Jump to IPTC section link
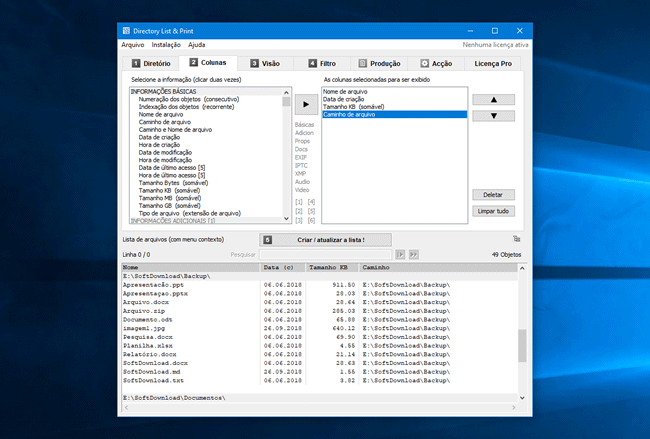This screenshot has width=650, height=439. tap(301, 165)
